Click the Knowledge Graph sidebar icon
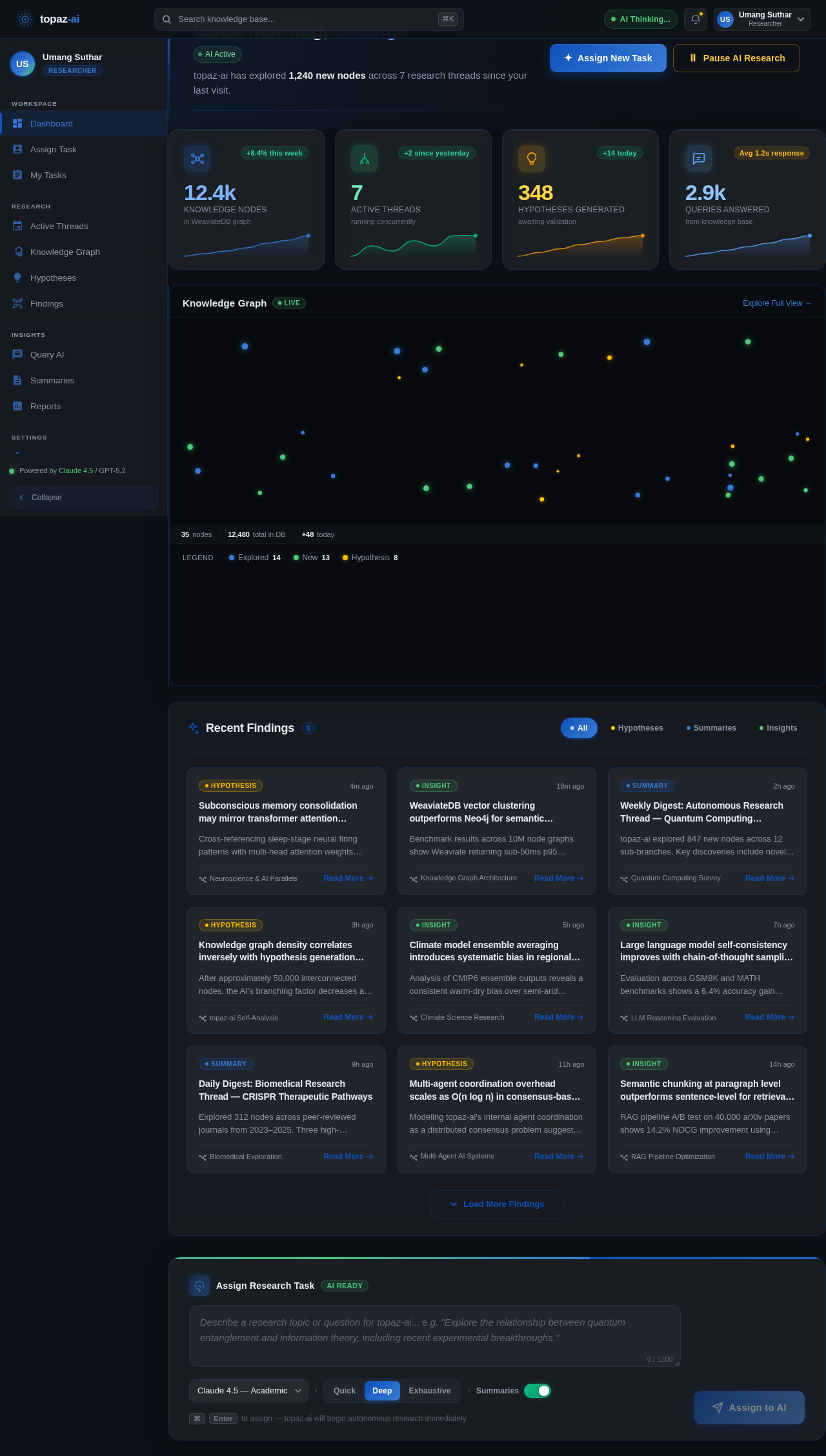 [x=17, y=252]
